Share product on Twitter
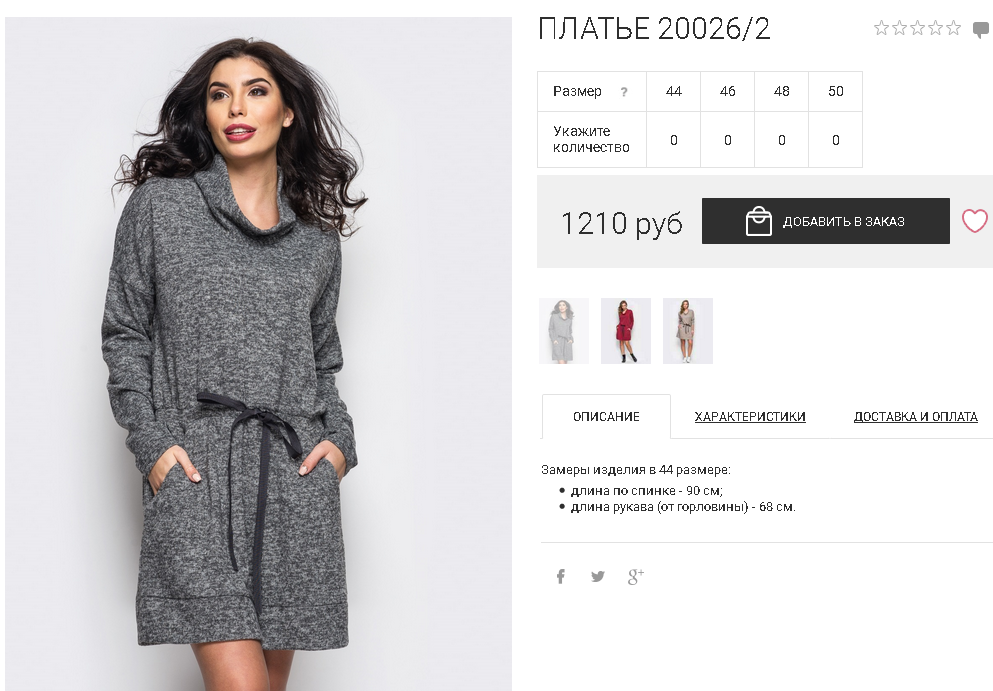 (x=598, y=576)
